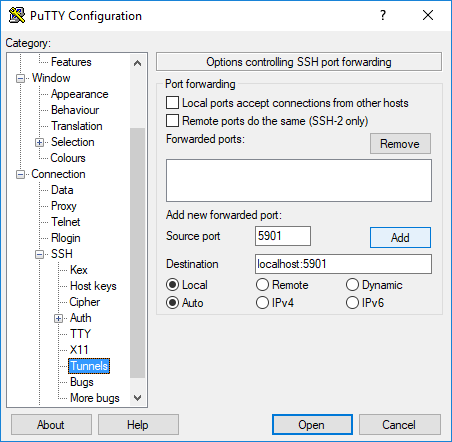The image size is (452, 442).
Task: Click the Destination input field
Action: [x=343, y=264]
